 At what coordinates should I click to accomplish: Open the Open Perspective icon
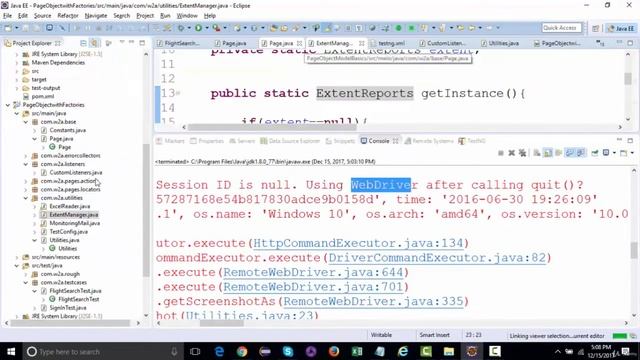click(x=596, y=28)
